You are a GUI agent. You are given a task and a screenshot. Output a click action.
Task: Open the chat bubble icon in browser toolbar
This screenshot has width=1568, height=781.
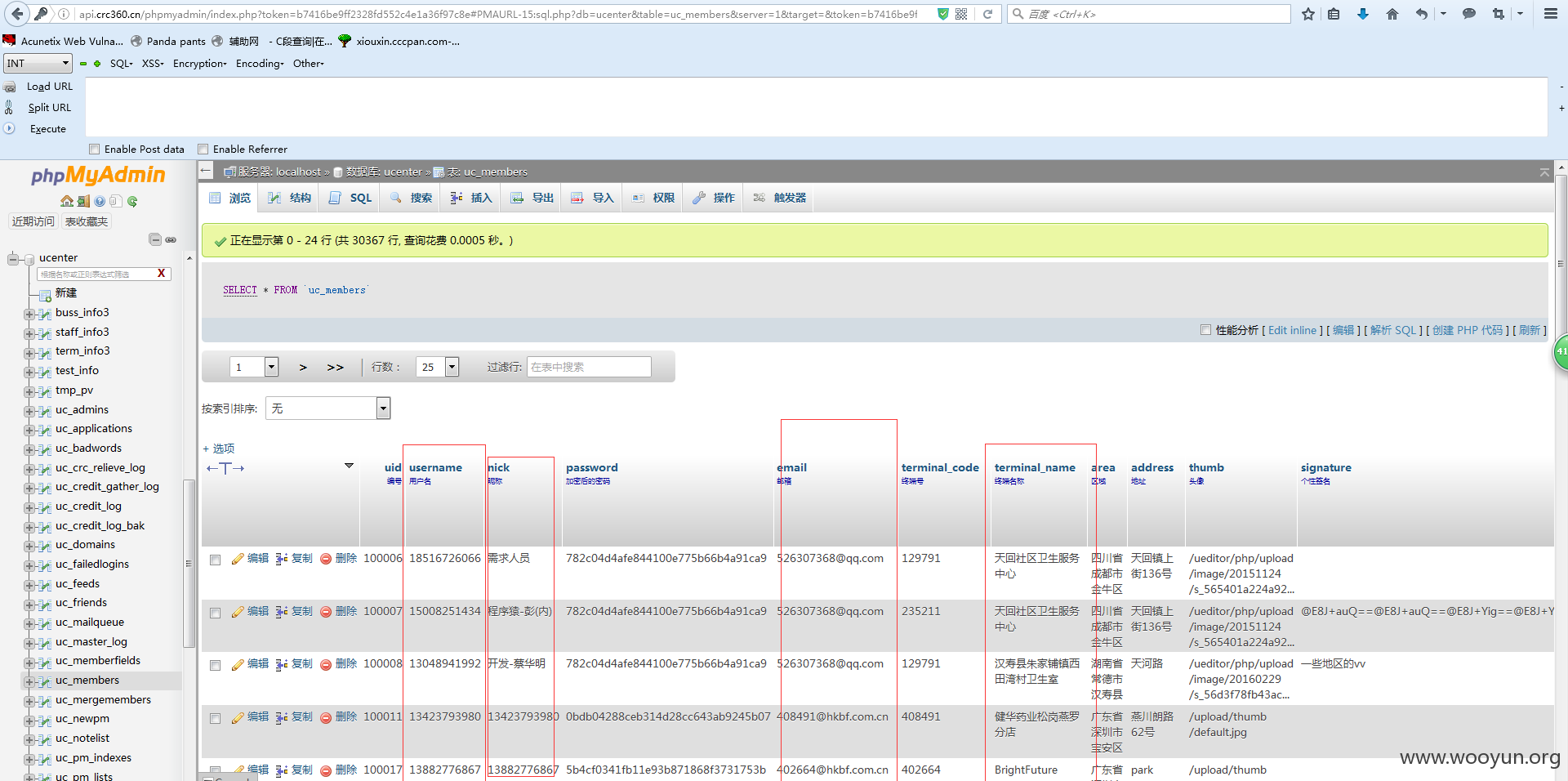point(1468,14)
